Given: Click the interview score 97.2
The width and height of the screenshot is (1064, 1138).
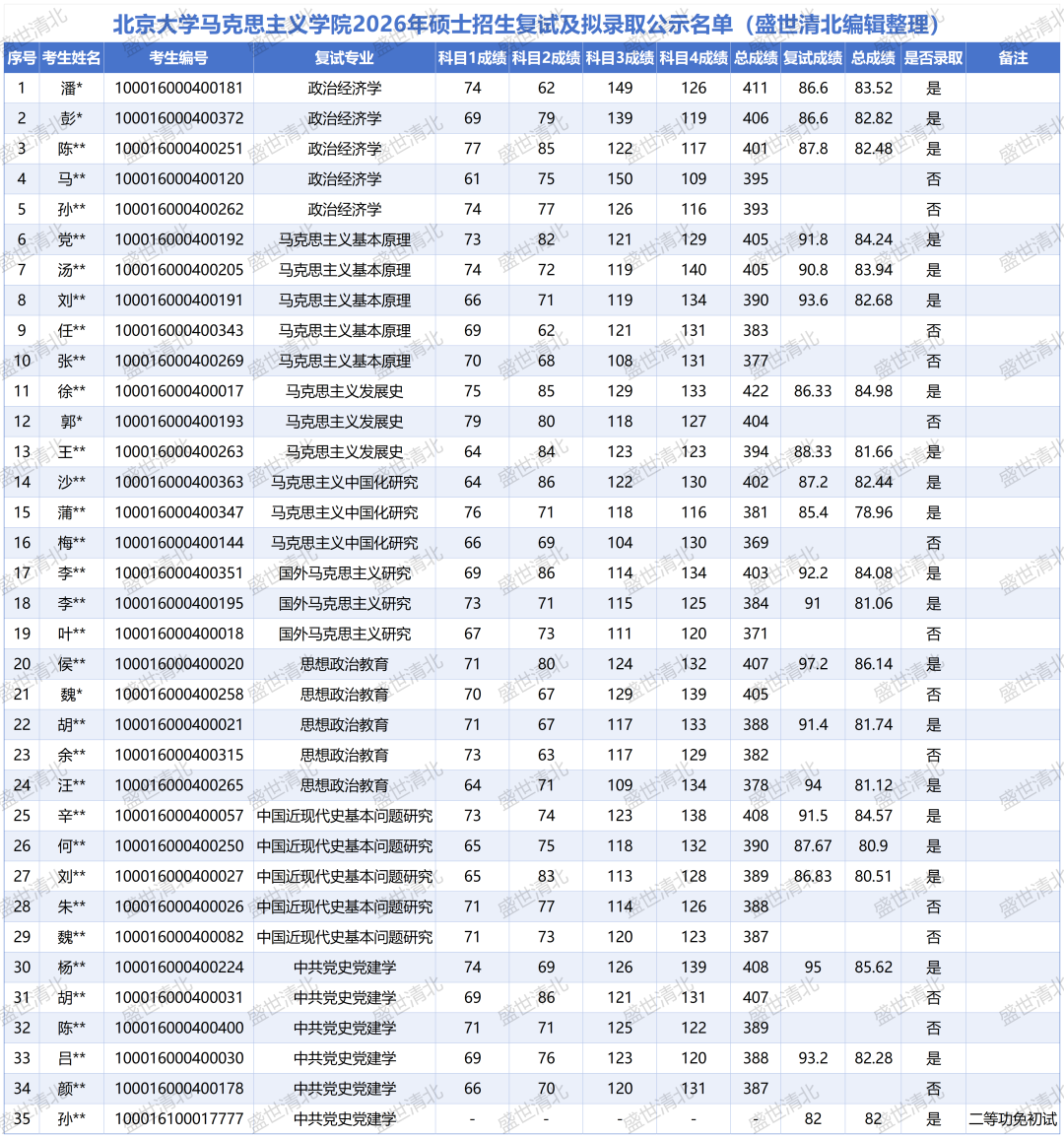Looking at the screenshot, I should point(813,664).
